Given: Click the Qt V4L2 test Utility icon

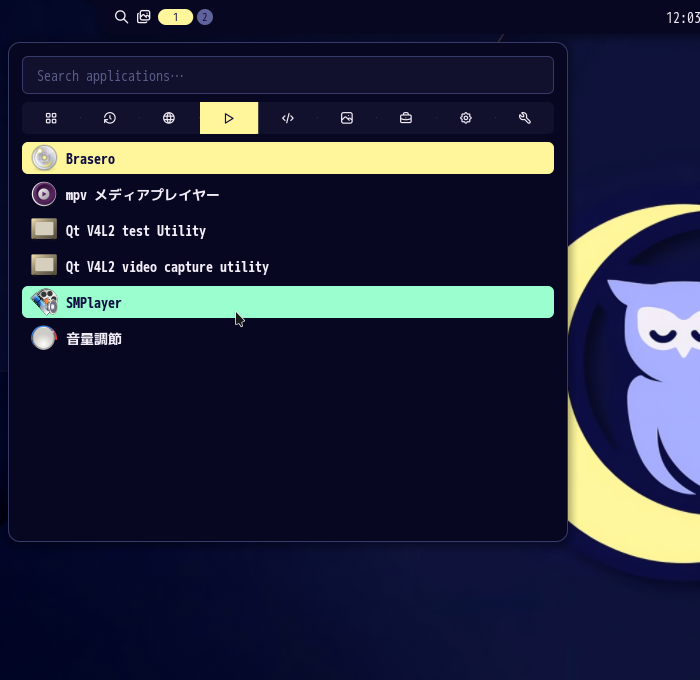Looking at the screenshot, I should coord(44,229).
